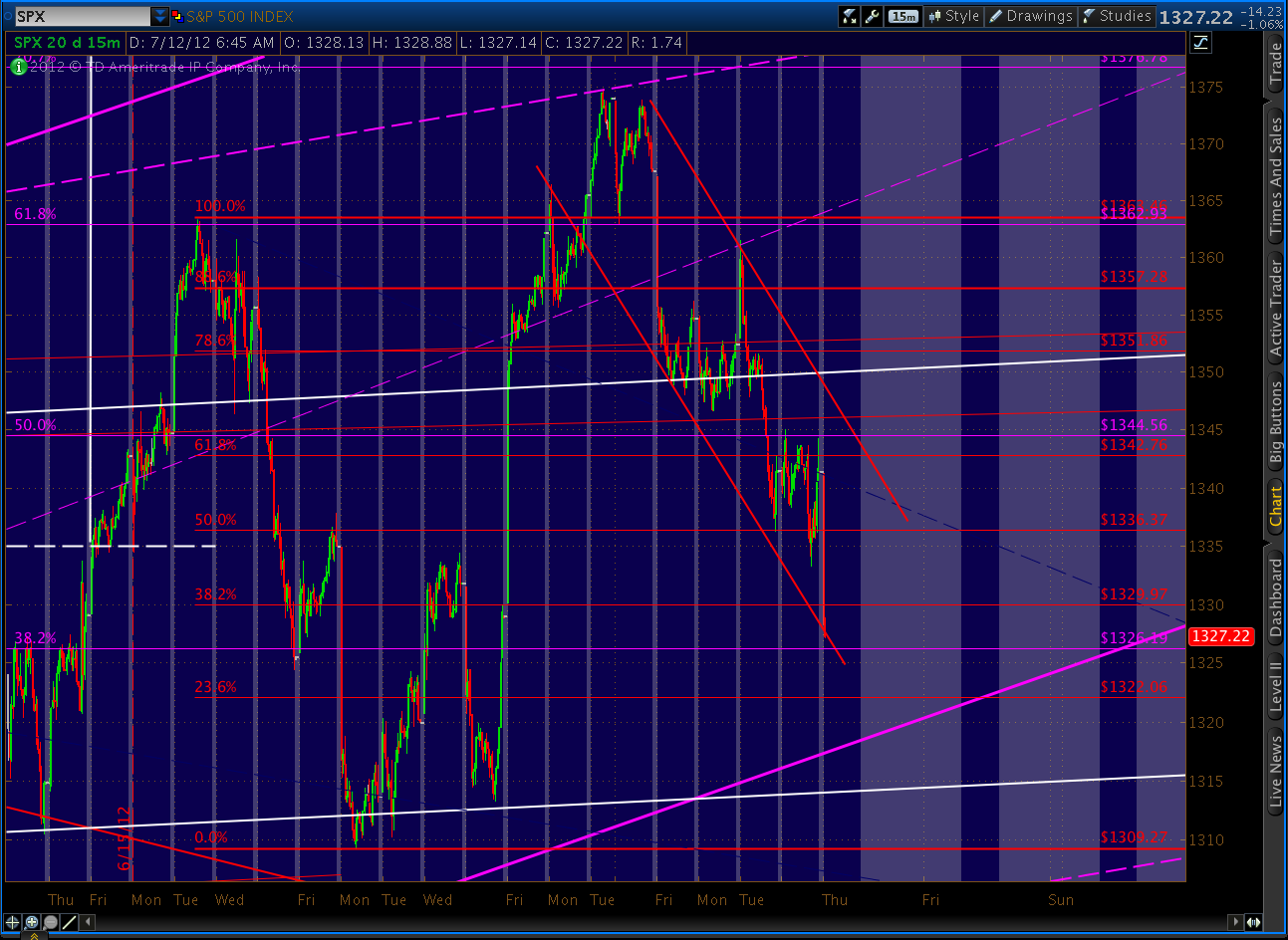Click the expand time axis icon at bottom right
Viewport: 1288px width, 940px height.
[x=1253, y=922]
